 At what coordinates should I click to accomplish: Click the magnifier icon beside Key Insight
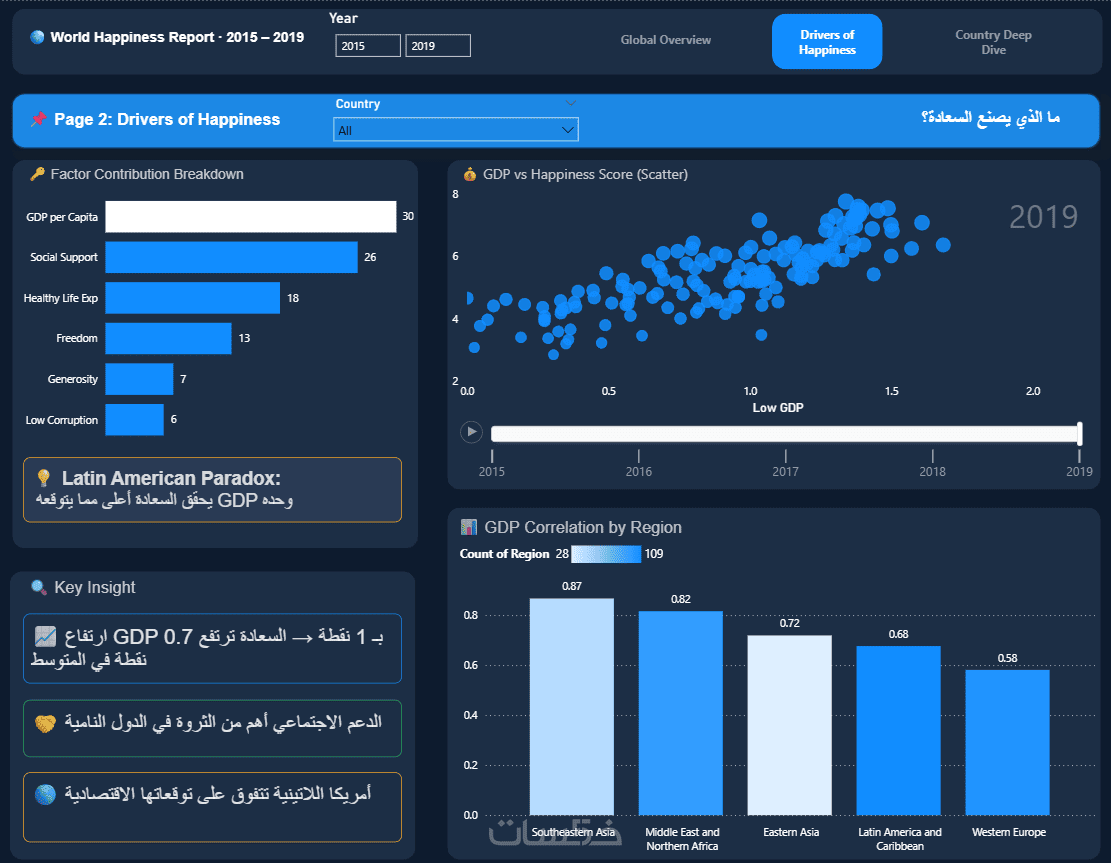tap(38, 587)
